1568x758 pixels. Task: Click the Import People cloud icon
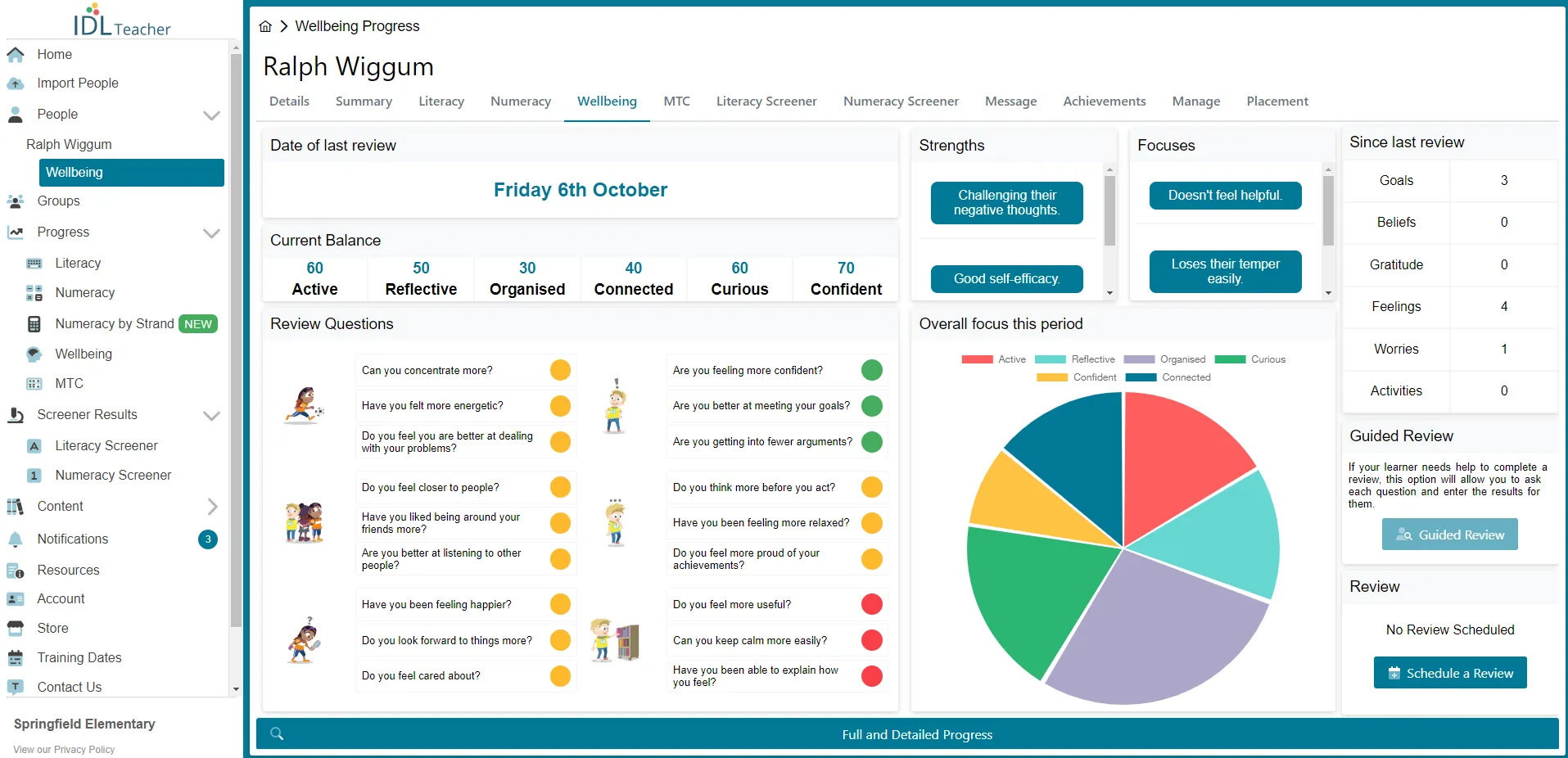[15, 83]
